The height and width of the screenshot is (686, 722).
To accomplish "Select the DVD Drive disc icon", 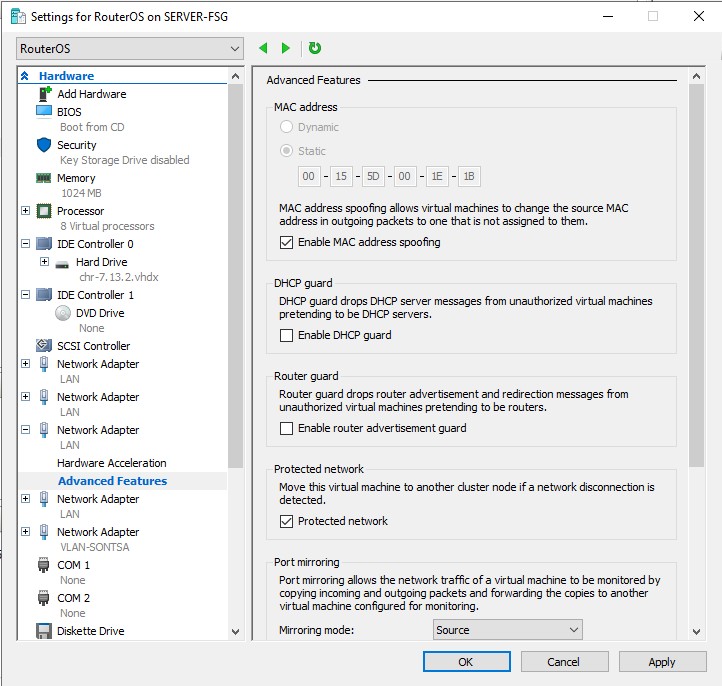I will [63, 313].
